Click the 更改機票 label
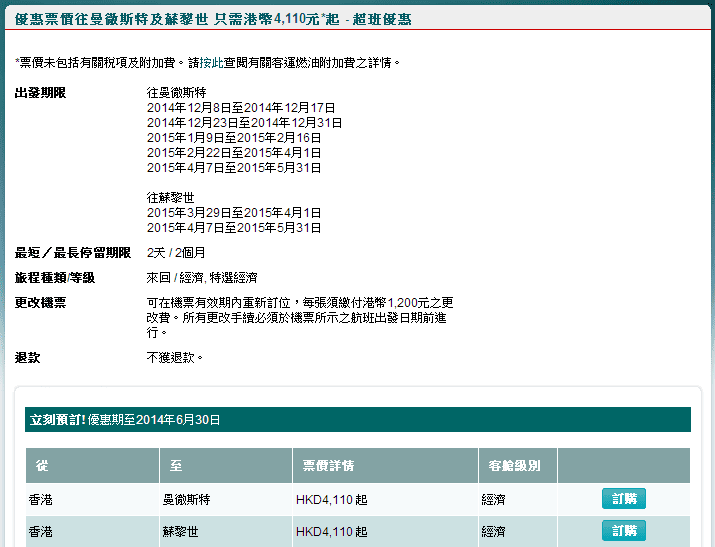Screen dimensions: 715x547 pos(40,302)
